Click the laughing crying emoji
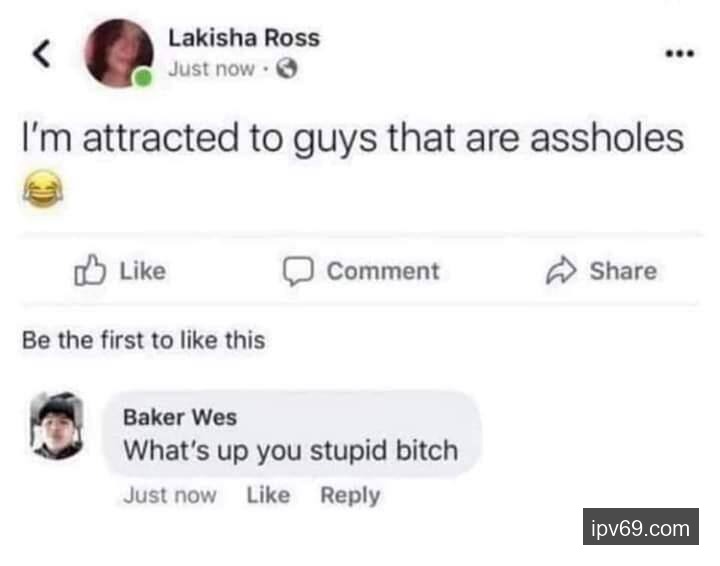Screen dimensions: 720x566 (43, 188)
